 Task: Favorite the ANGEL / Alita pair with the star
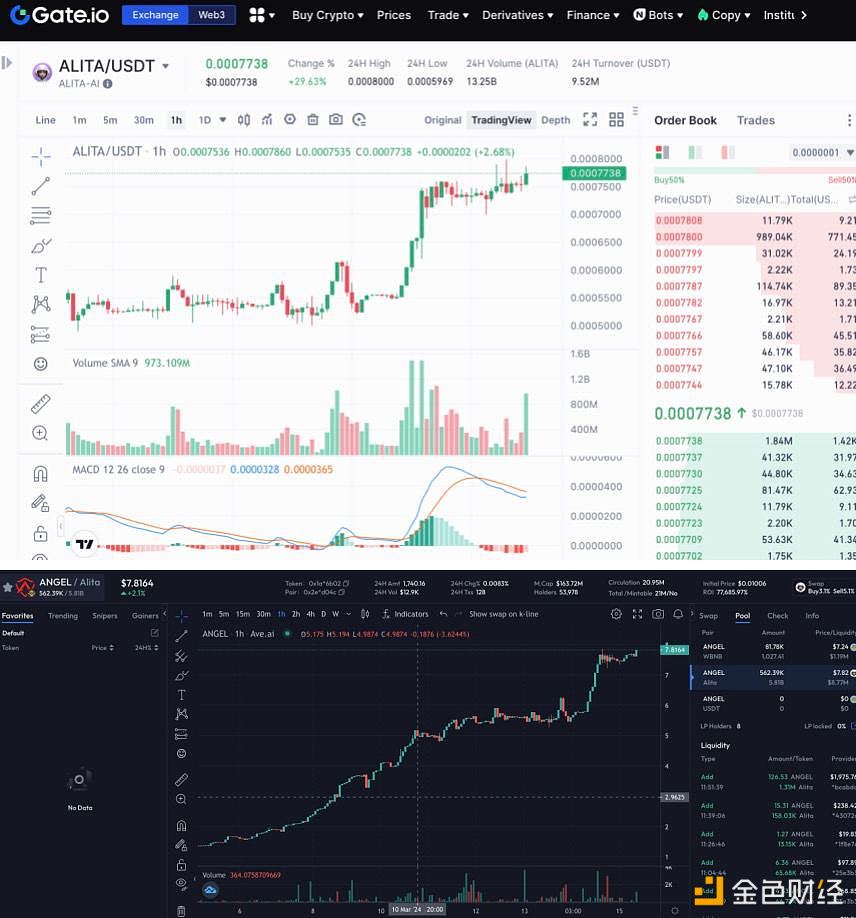pos(8,587)
